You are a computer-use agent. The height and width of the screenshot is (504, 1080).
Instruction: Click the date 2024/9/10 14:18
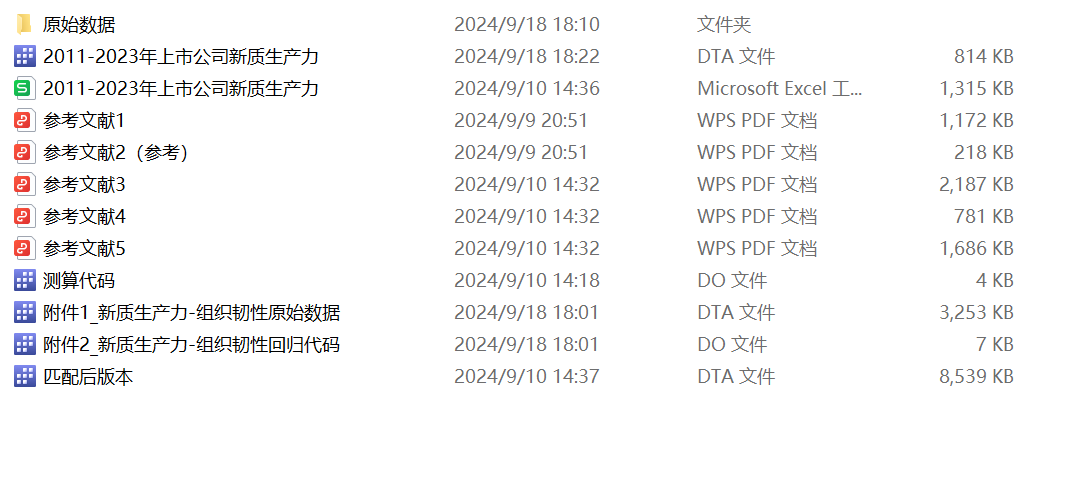point(526,281)
